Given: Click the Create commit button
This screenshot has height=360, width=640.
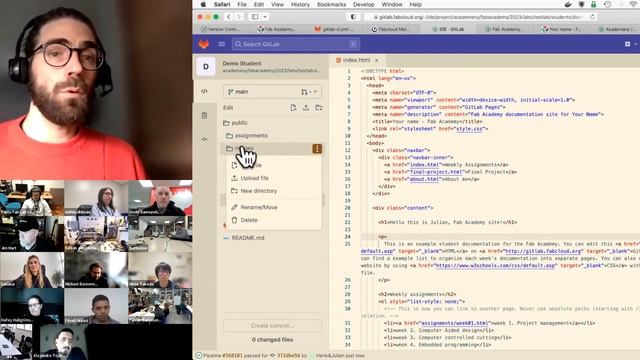Looking at the screenshot, I should [272, 325].
